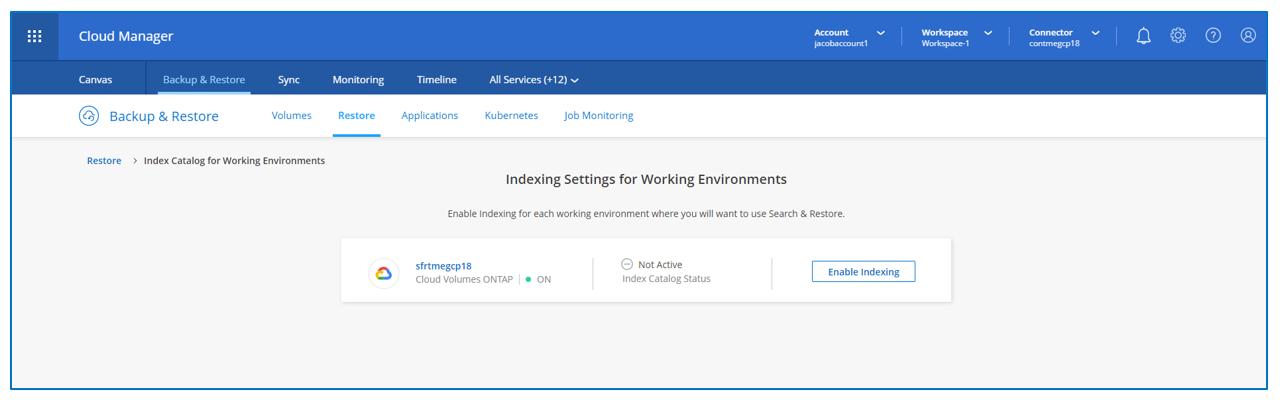1282x405 pixels.
Task: Open the user profile icon
Action: (1248, 36)
